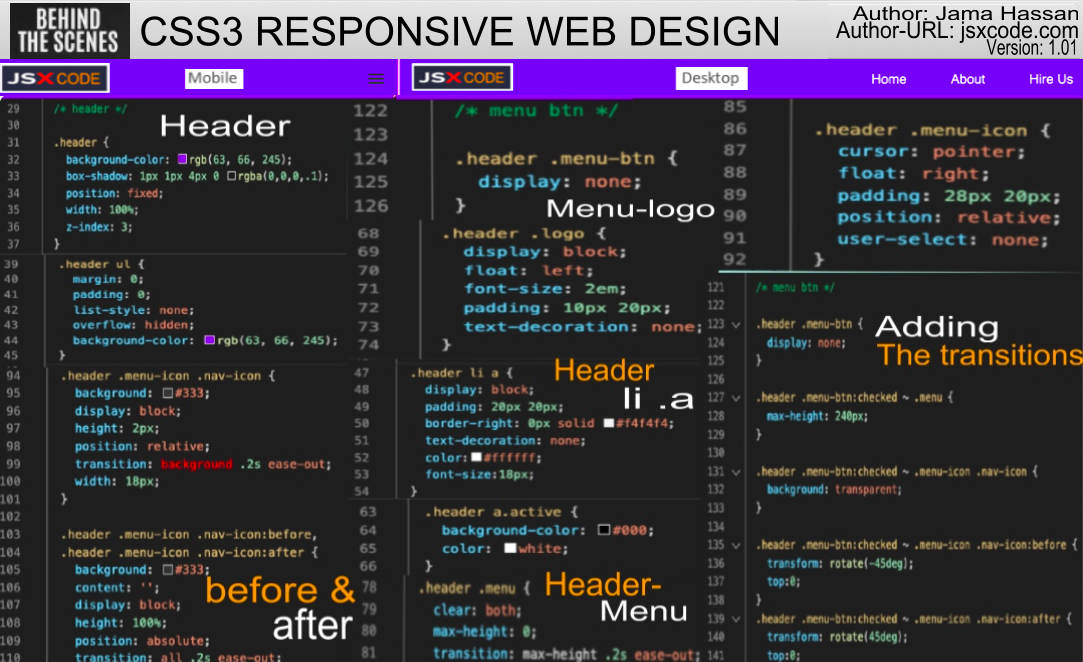Click the '.header ul {' selector line

pyautogui.click(x=101, y=264)
